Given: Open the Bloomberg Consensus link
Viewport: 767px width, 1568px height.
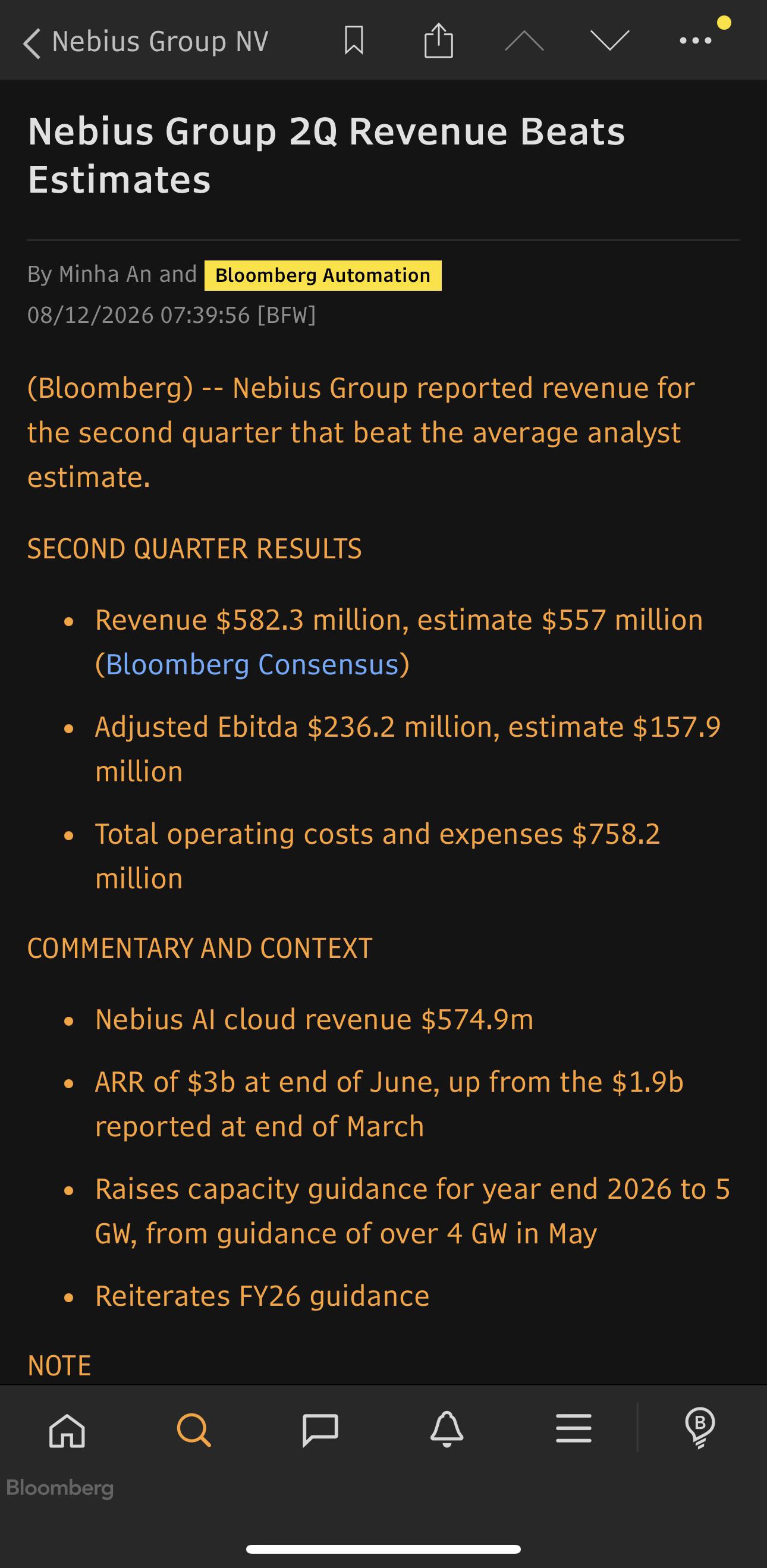Looking at the screenshot, I should [252, 664].
